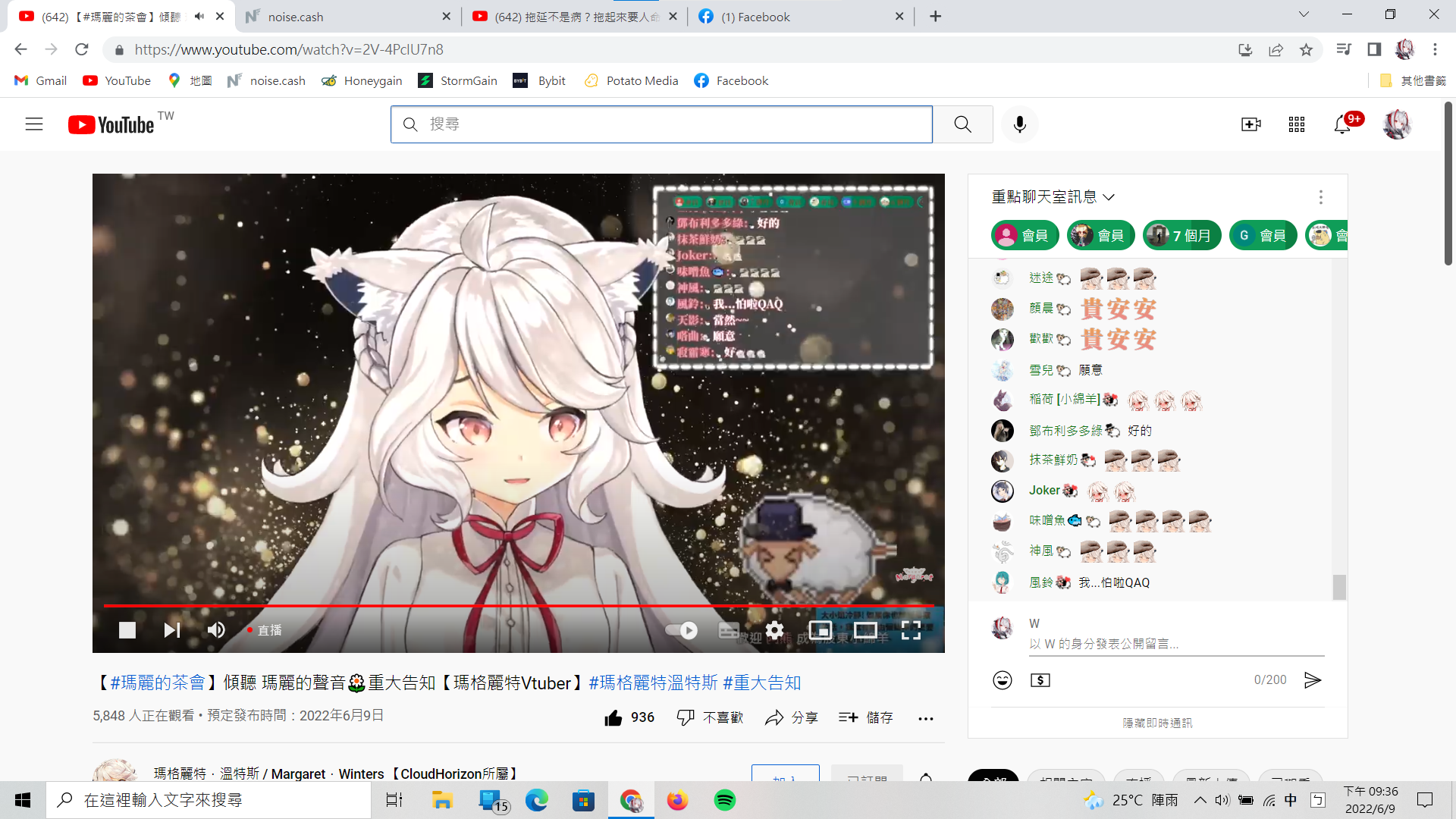Skip to the next video
Screen dimensions: 1456x819
(x=172, y=630)
